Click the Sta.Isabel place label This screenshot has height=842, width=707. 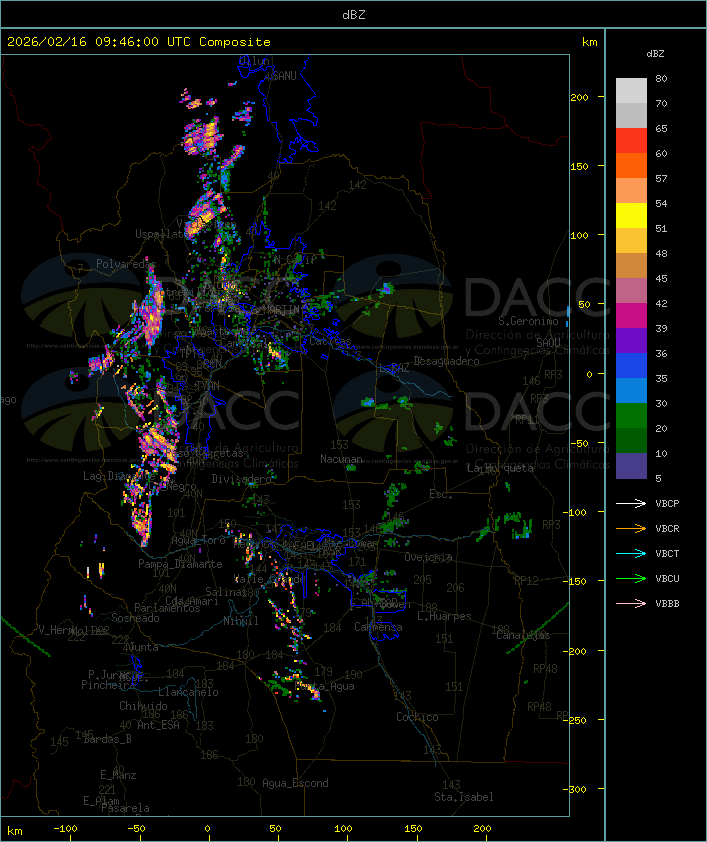pos(464,797)
